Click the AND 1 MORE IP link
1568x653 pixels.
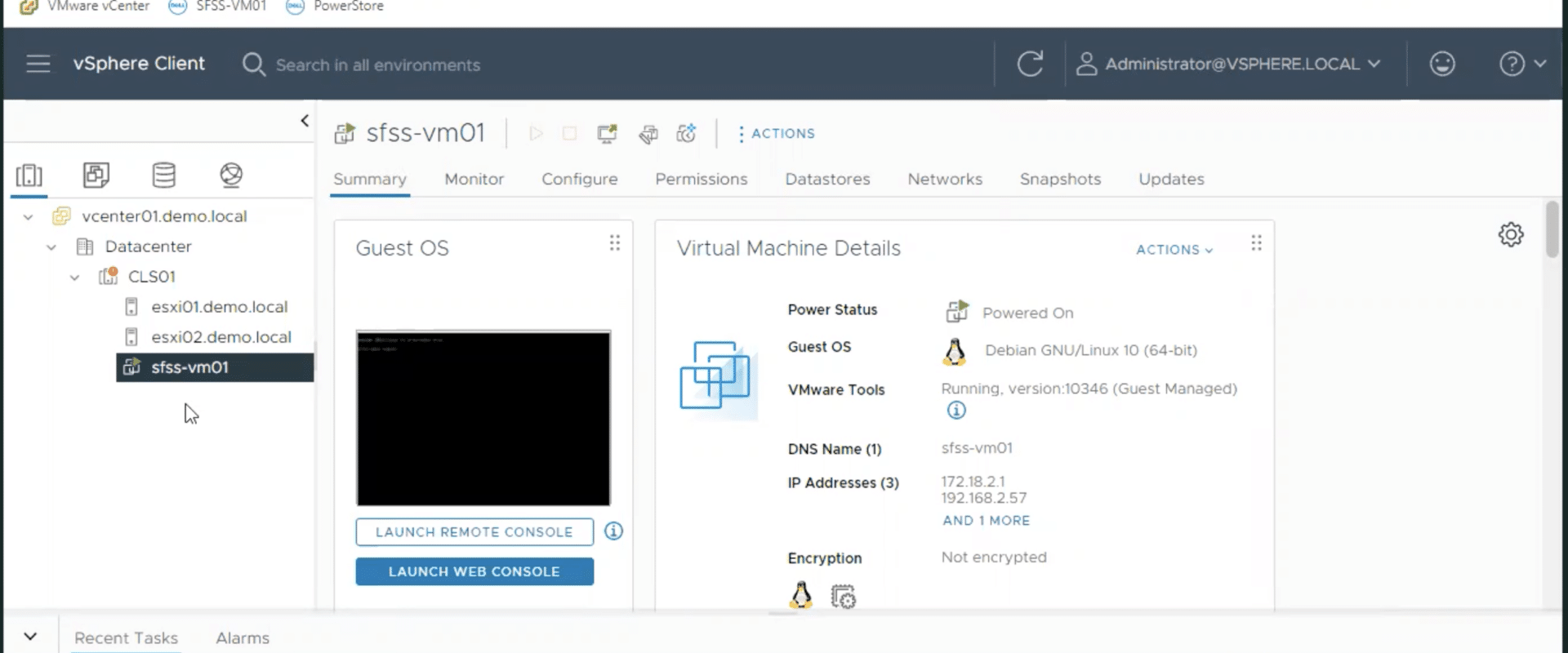(986, 520)
